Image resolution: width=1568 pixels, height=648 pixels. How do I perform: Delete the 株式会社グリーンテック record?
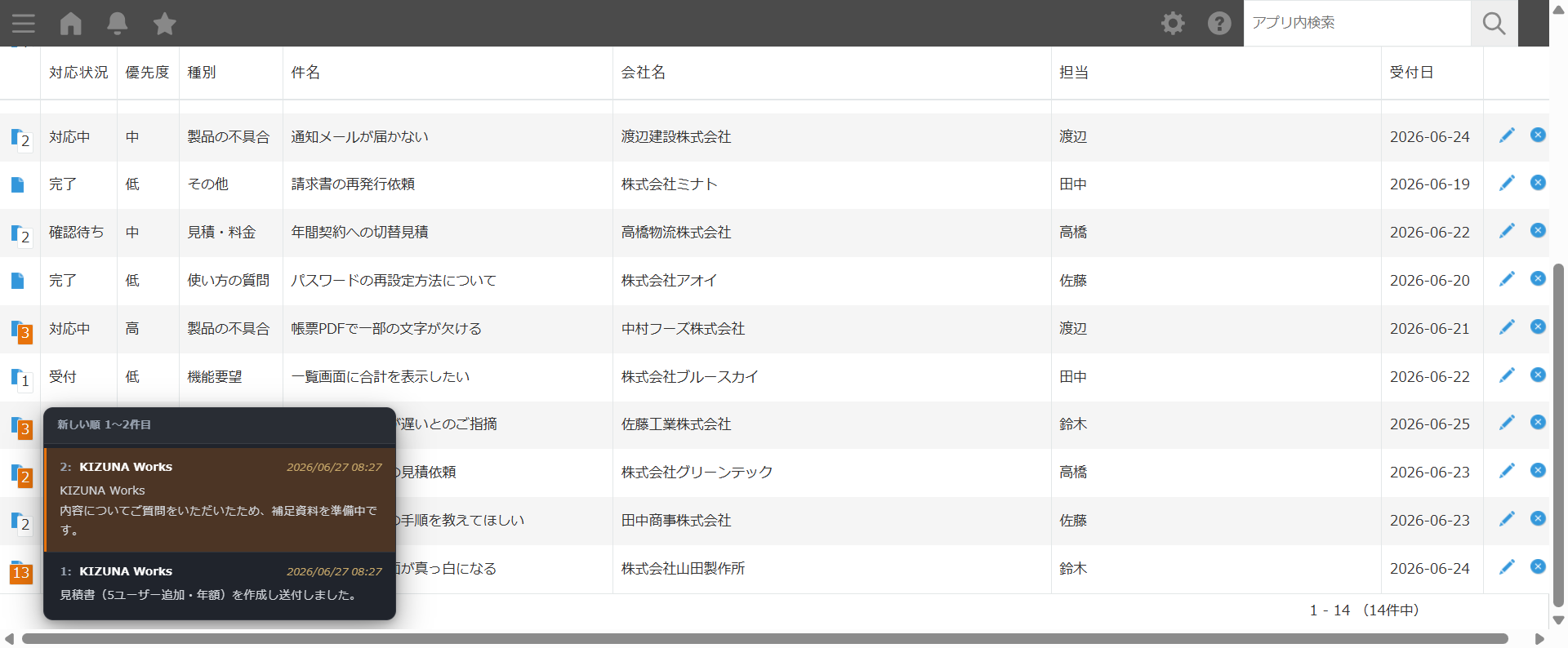pyautogui.click(x=1538, y=470)
